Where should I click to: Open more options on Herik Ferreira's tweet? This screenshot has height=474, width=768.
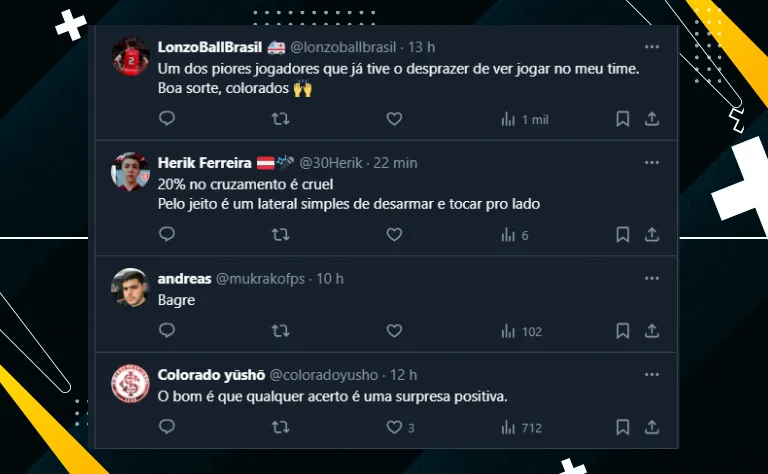pyautogui.click(x=651, y=162)
